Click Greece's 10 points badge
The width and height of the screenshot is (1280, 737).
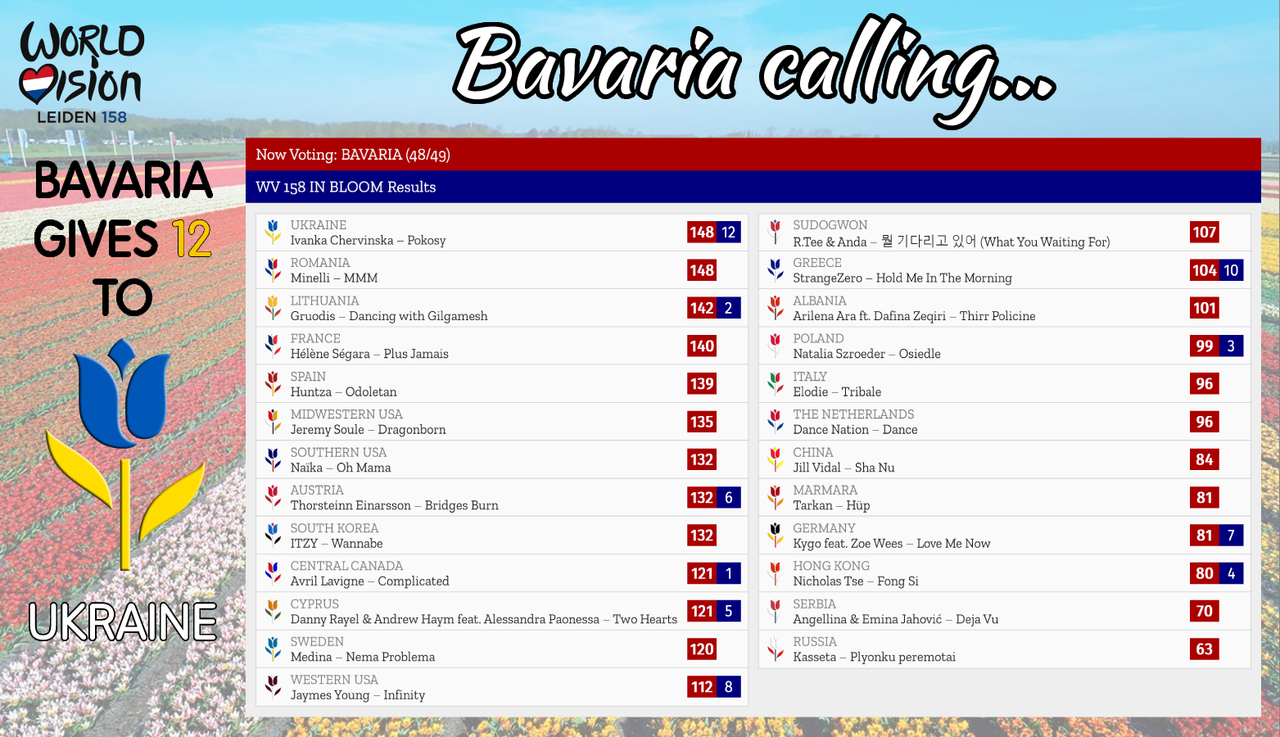pos(1231,270)
